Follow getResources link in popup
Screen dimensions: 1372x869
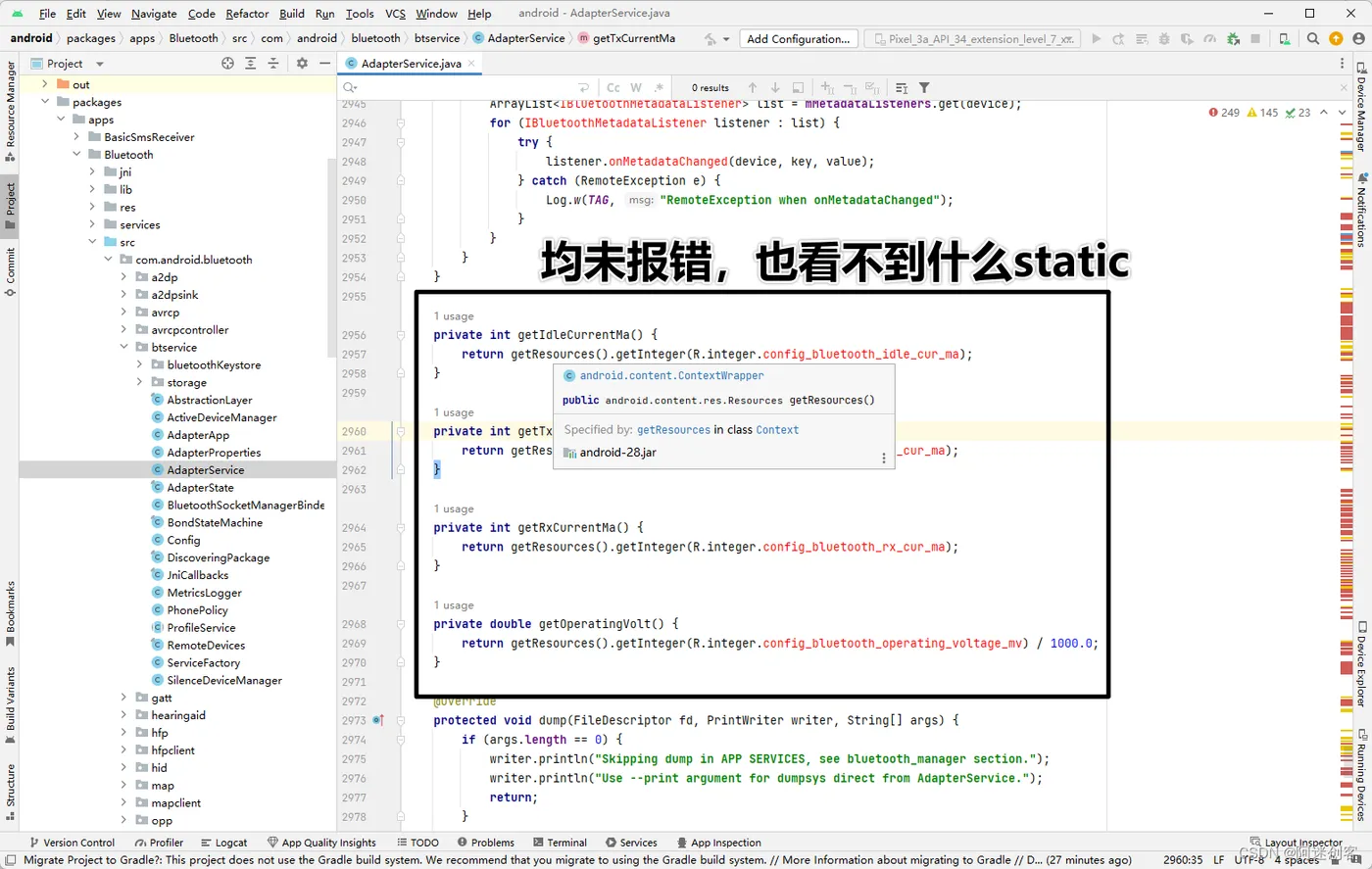click(673, 430)
